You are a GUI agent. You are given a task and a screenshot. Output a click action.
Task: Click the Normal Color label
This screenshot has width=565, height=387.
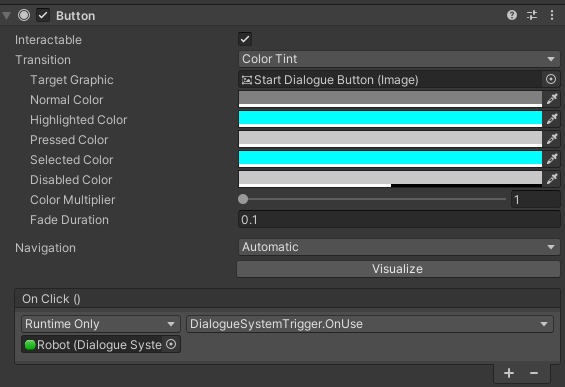(x=67, y=100)
